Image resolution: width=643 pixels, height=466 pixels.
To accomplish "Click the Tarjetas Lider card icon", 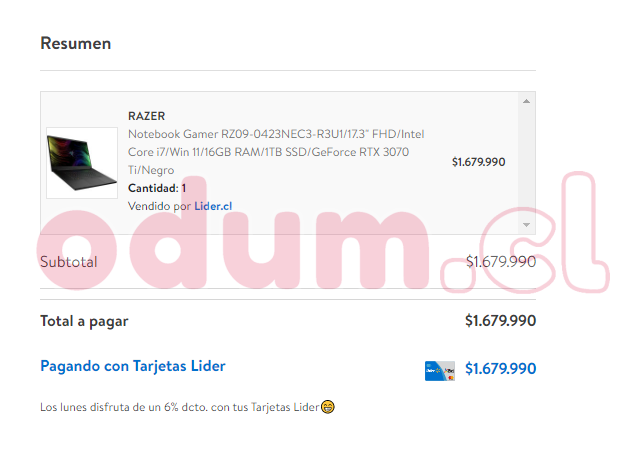I will [440, 371].
